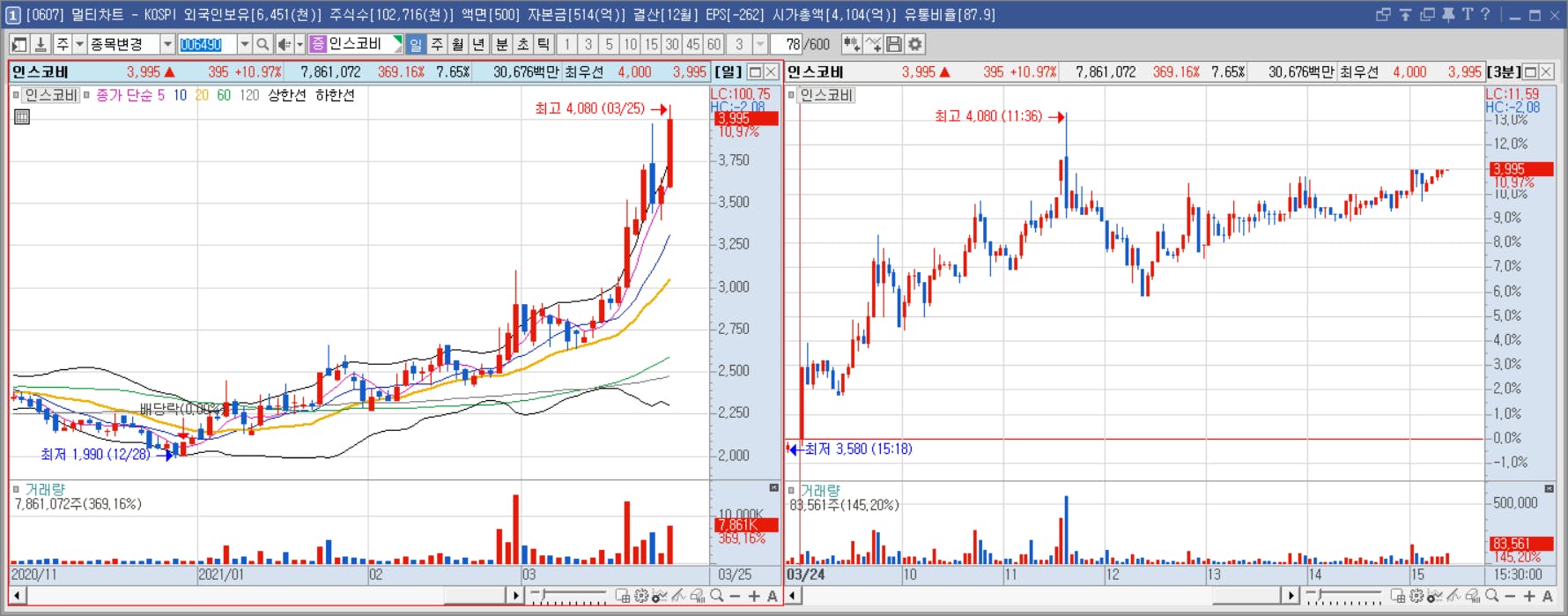Open help question mark icon
The image size is (1568, 616).
tap(1485, 14)
